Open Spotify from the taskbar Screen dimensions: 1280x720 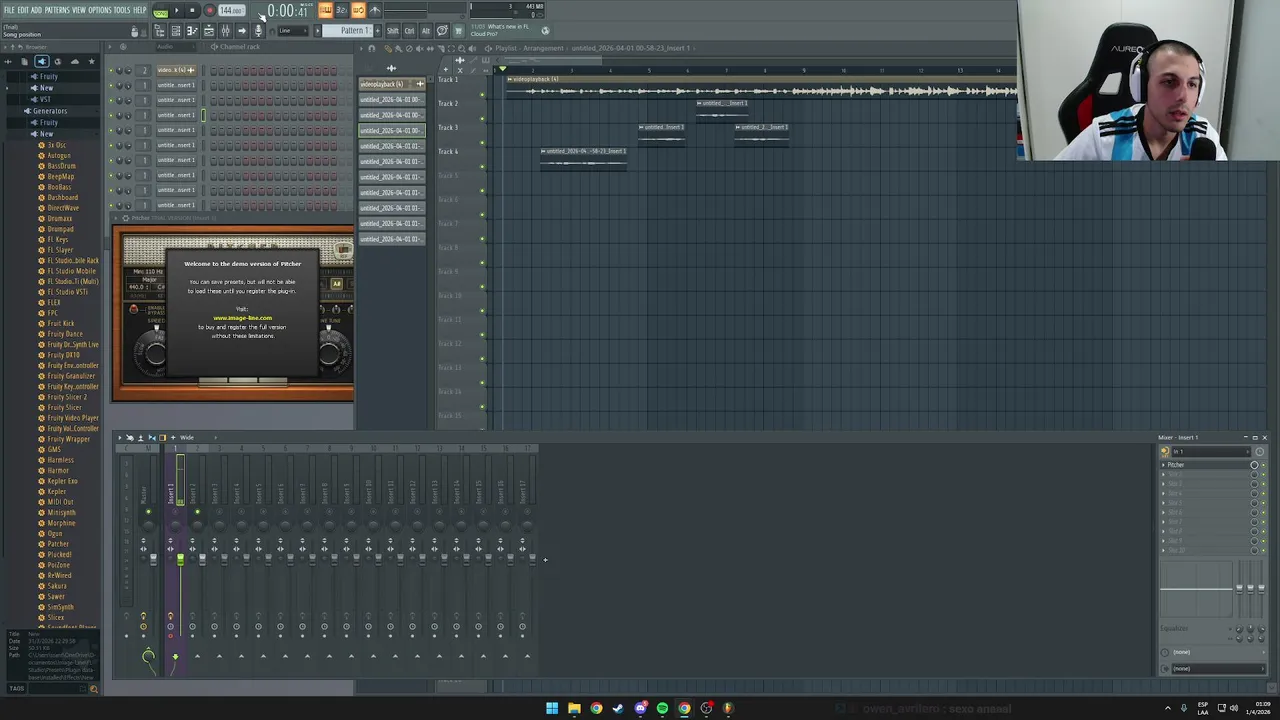[x=662, y=708]
